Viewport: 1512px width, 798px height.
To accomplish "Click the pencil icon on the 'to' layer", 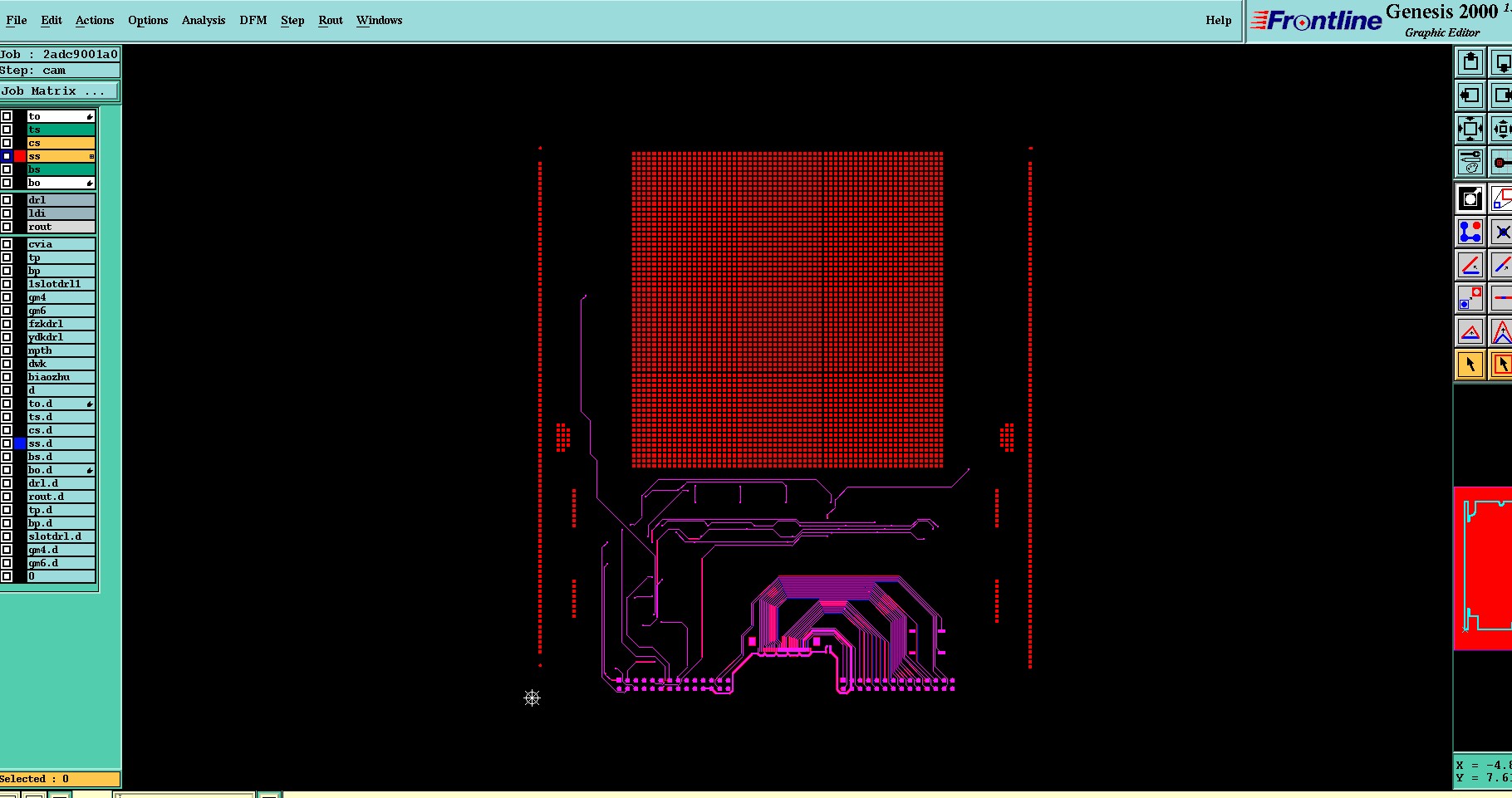I will (90, 116).
